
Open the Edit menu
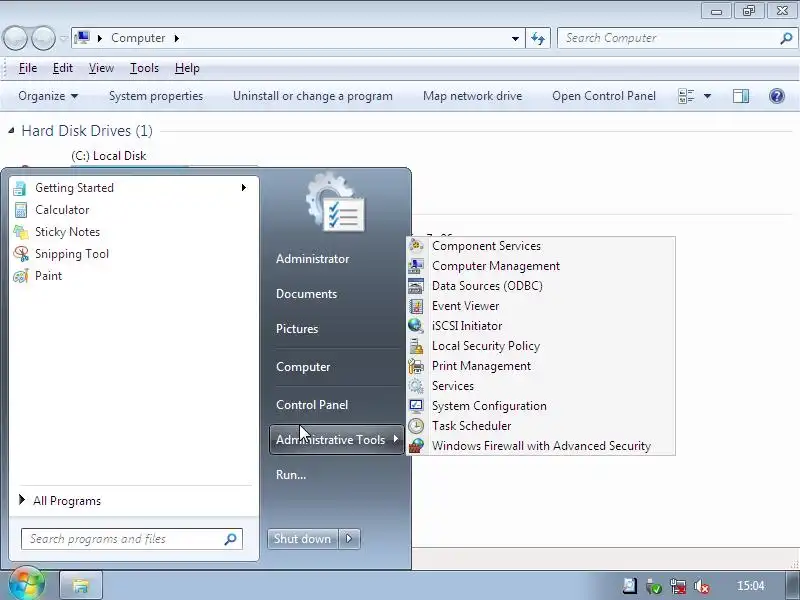[x=63, y=68]
